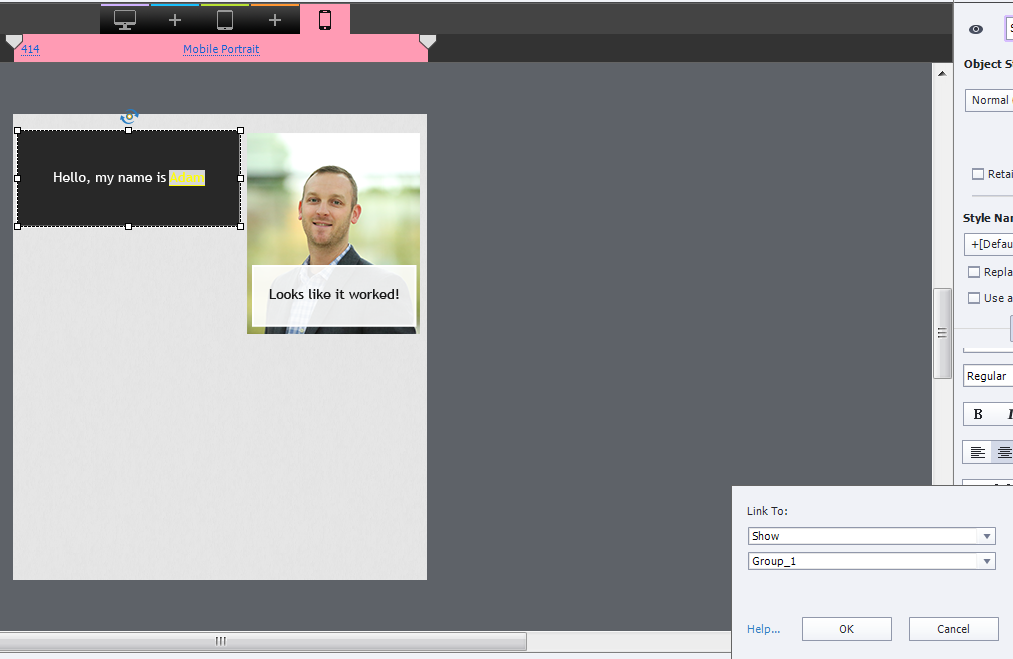The image size is (1013, 659).
Task: Add breakpoint between desktop and tablet
Action: (175, 20)
